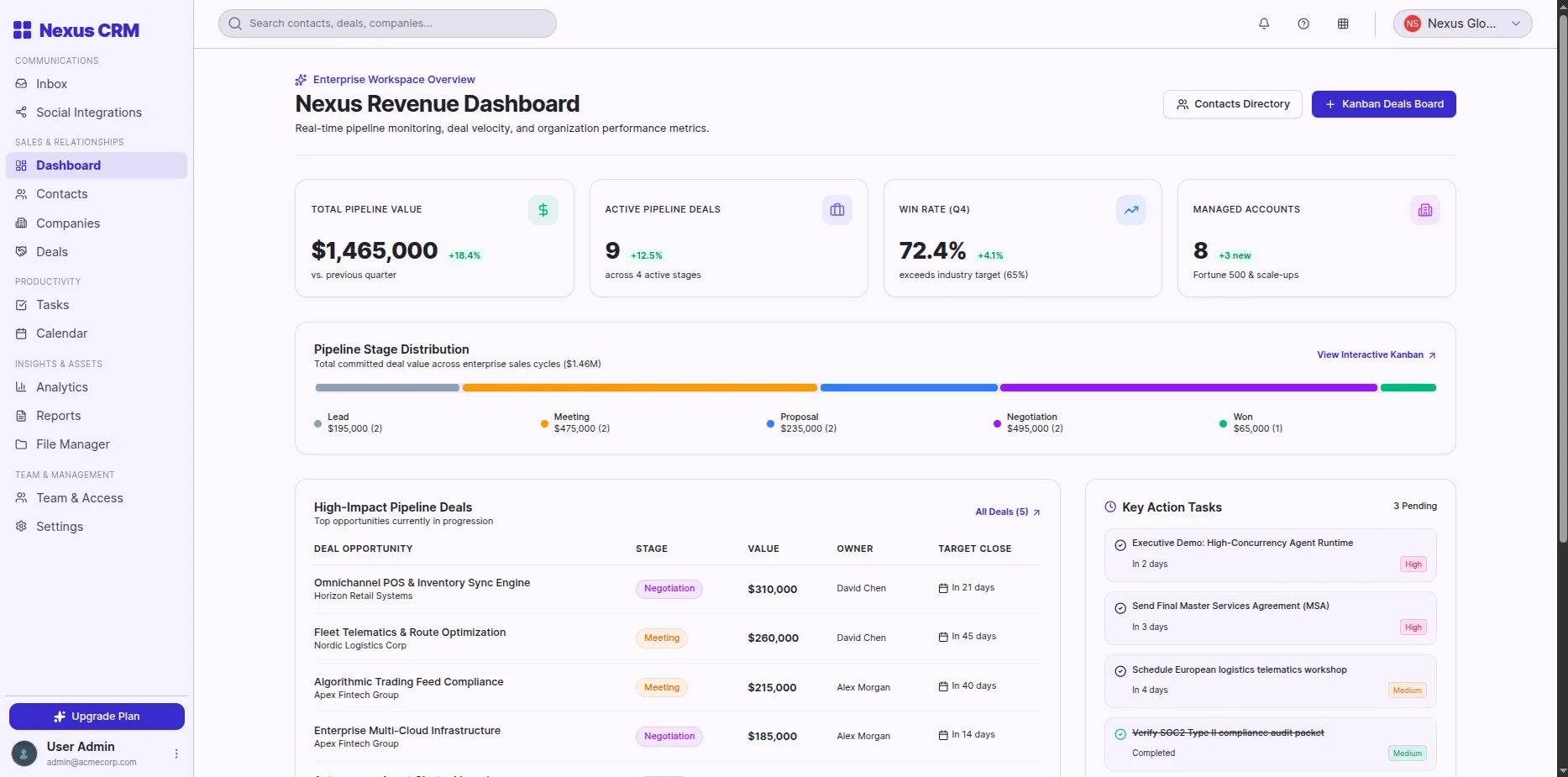1568x777 pixels.
Task: Select Contacts in the sidebar
Action: 97,194
